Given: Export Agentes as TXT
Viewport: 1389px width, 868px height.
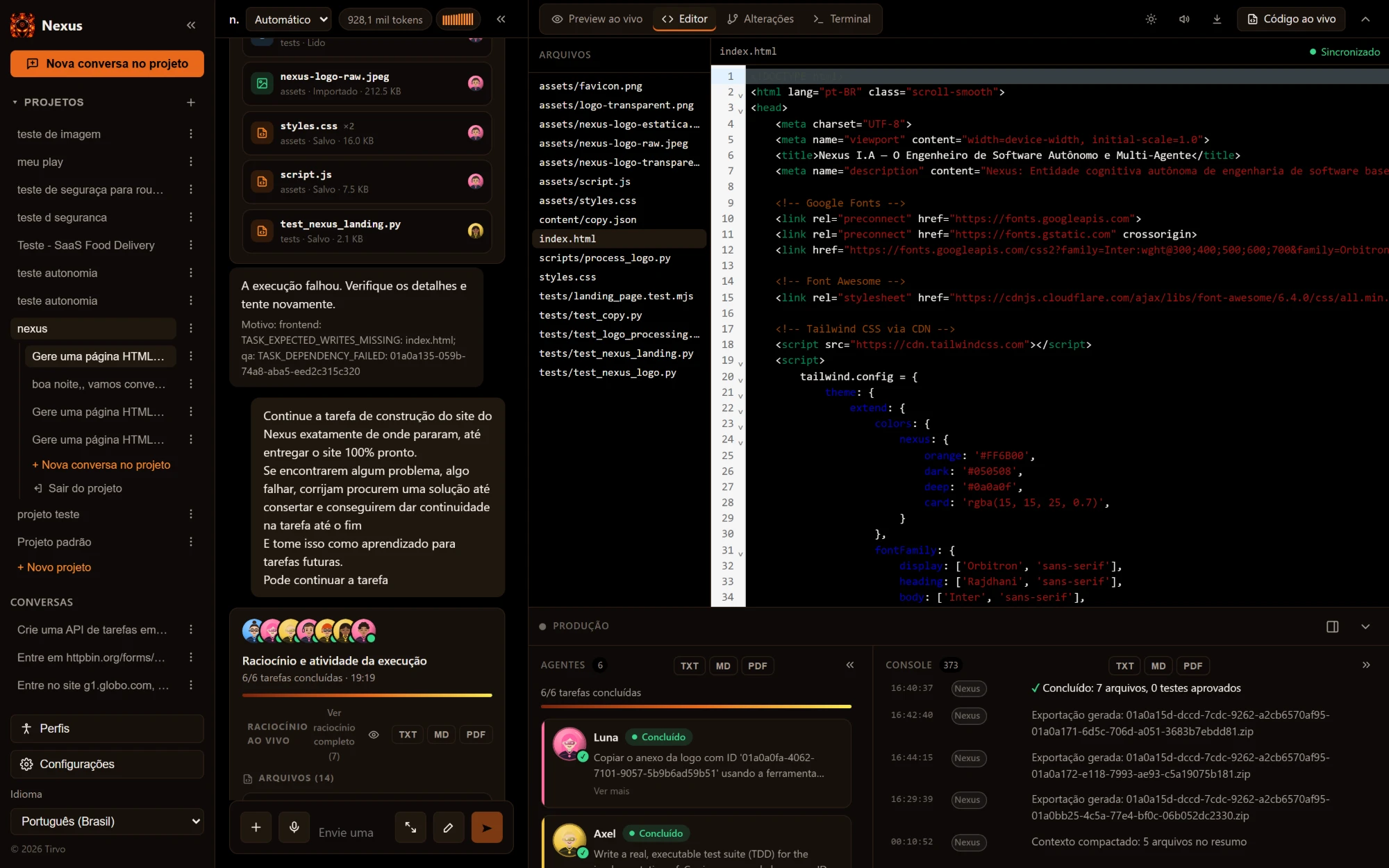Looking at the screenshot, I should click(x=690, y=666).
